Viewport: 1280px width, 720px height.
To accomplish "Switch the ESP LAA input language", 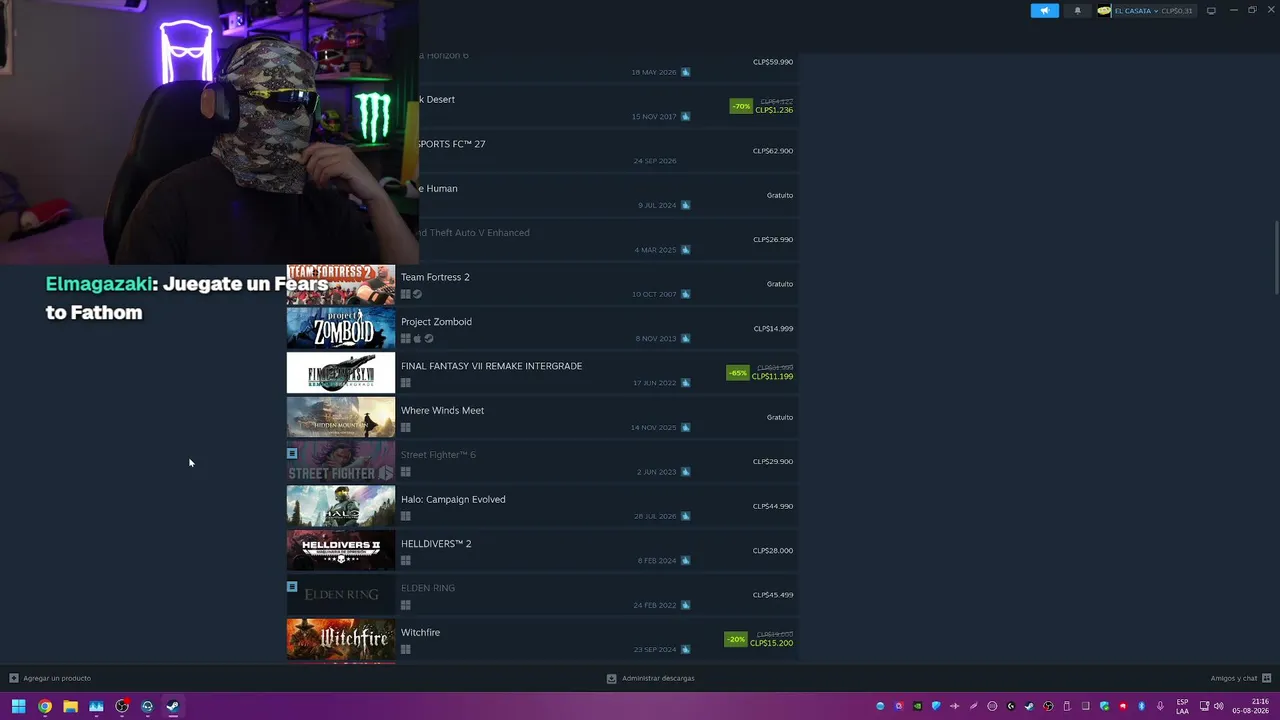I will (1182, 706).
